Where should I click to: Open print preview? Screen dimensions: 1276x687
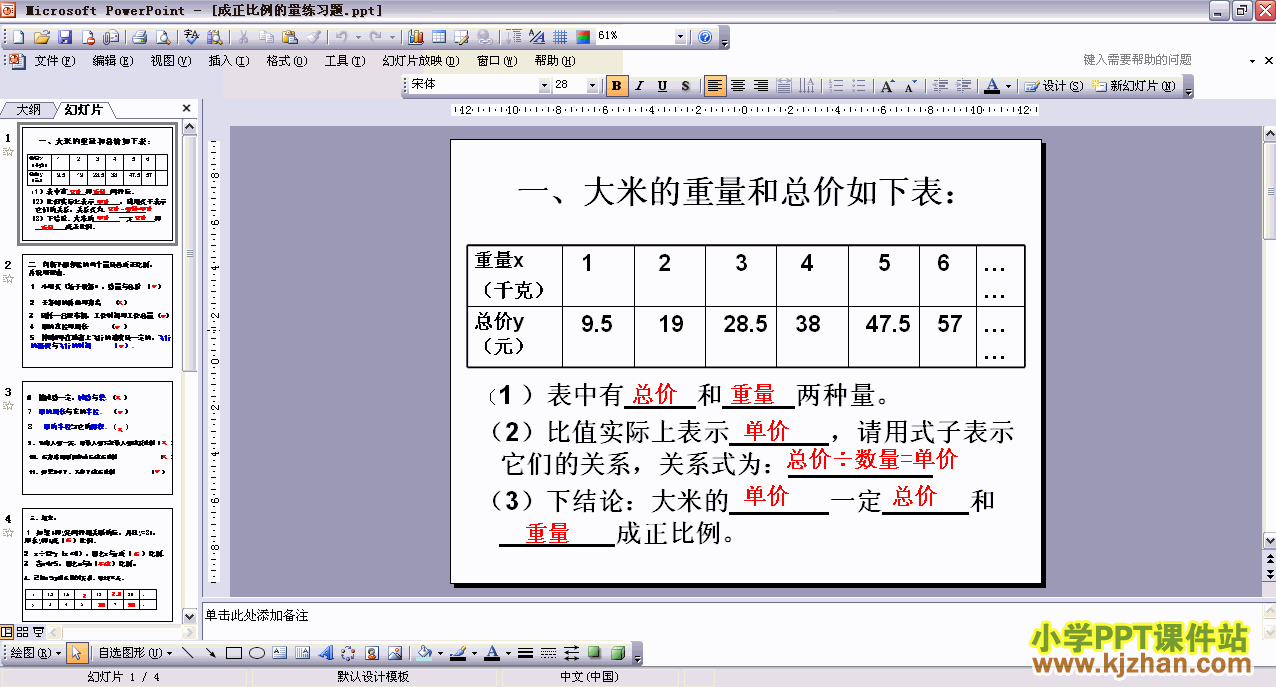(164, 37)
